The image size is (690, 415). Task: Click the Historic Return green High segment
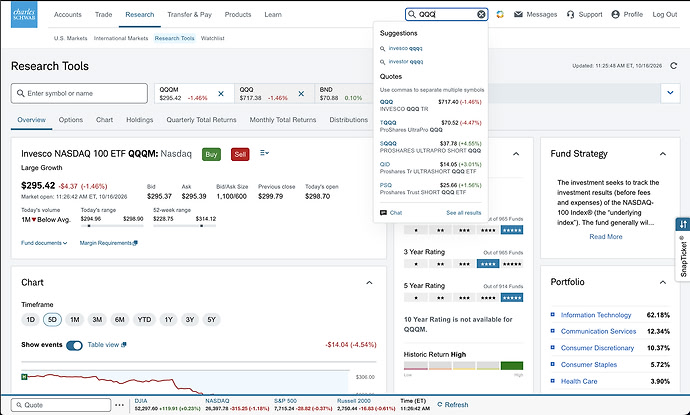pos(512,365)
